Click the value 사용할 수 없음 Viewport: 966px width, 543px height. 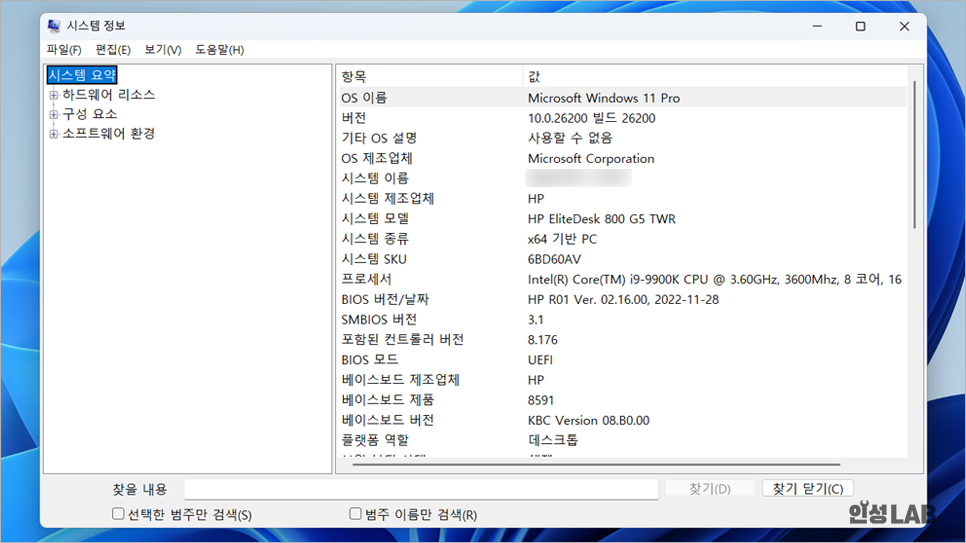570,138
